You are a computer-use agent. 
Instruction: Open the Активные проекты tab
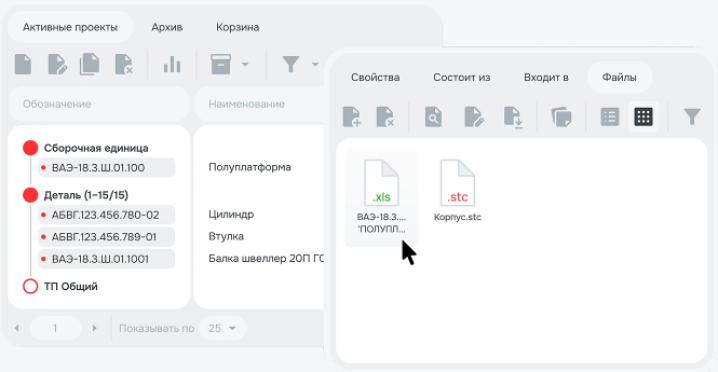point(70,27)
